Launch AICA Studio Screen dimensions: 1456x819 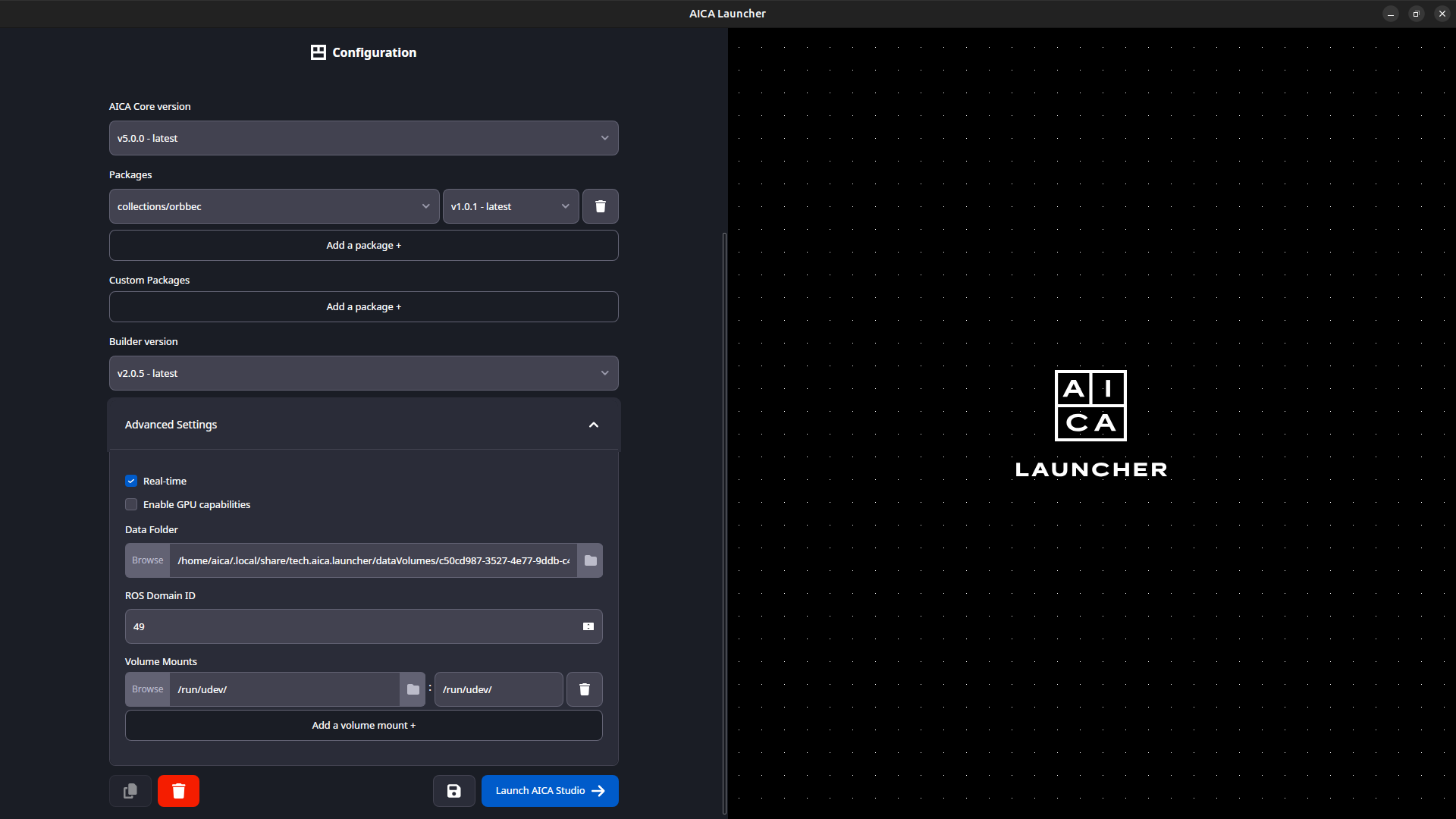pyautogui.click(x=549, y=791)
